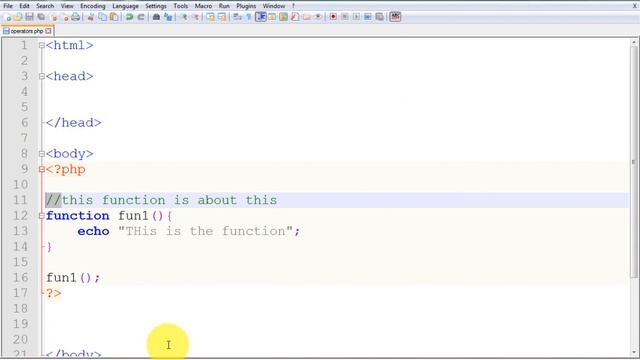Click the vertical scrollbar thumb
Screen dimensions: 640x360
pyautogui.click(x=634, y=162)
